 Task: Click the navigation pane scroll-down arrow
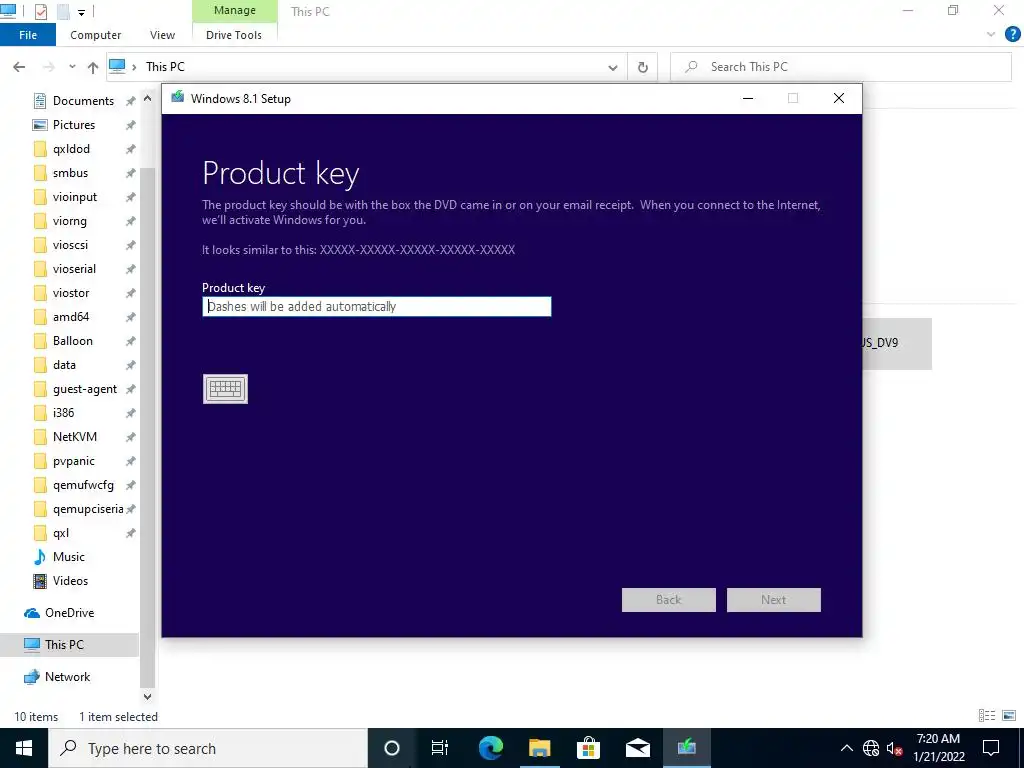click(x=148, y=697)
